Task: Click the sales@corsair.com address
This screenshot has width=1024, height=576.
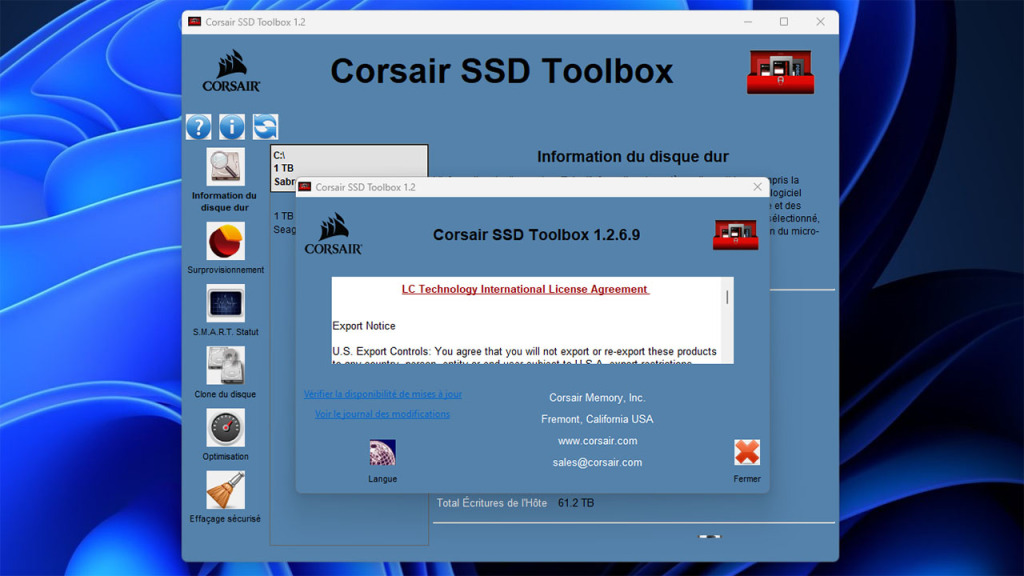Action: click(597, 462)
